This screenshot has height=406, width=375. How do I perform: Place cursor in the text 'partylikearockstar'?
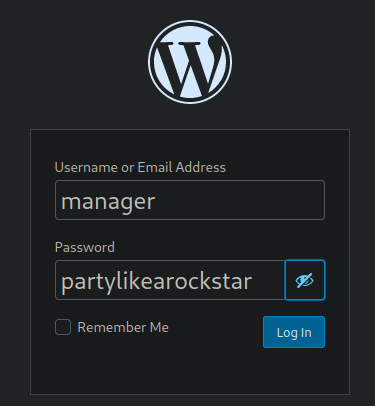tap(156, 282)
